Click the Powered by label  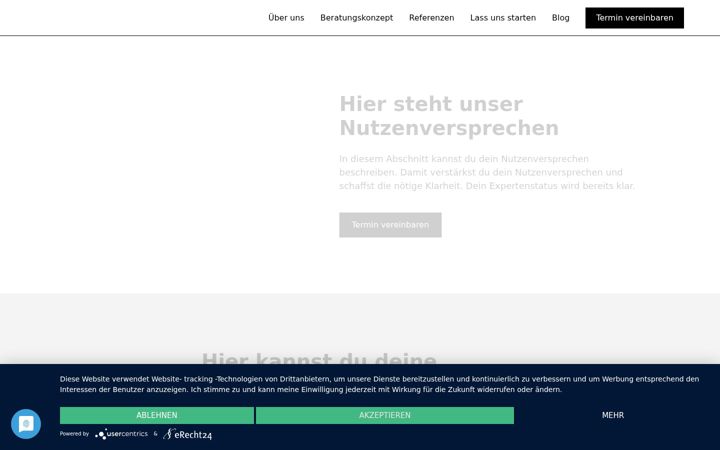(x=74, y=433)
